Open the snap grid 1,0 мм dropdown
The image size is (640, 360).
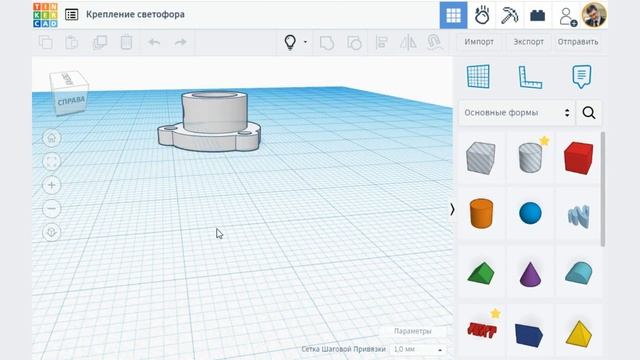[417, 349]
